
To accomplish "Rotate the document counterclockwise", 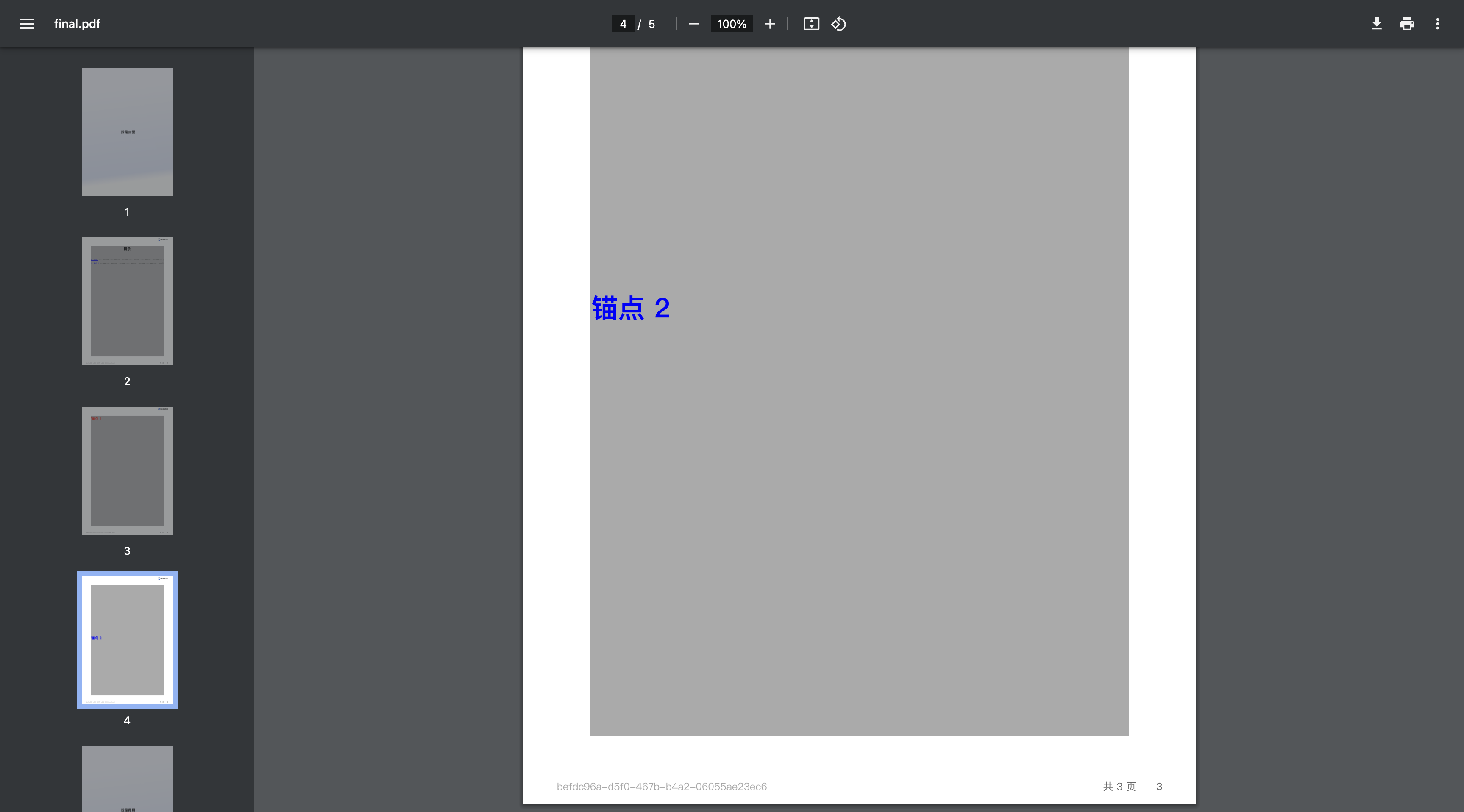I will click(x=839, y=24).
